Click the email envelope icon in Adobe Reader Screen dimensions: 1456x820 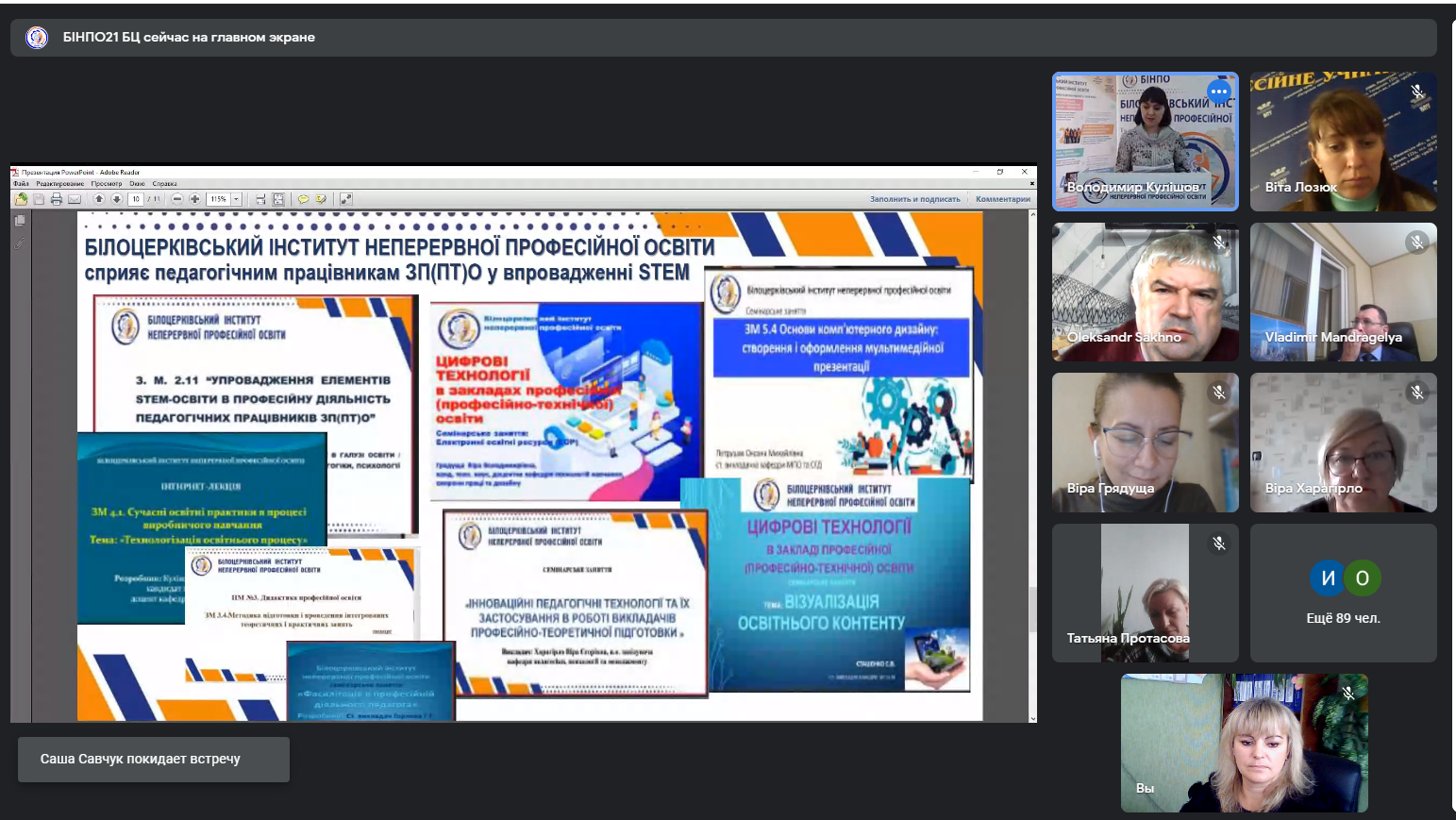[75, 199]
